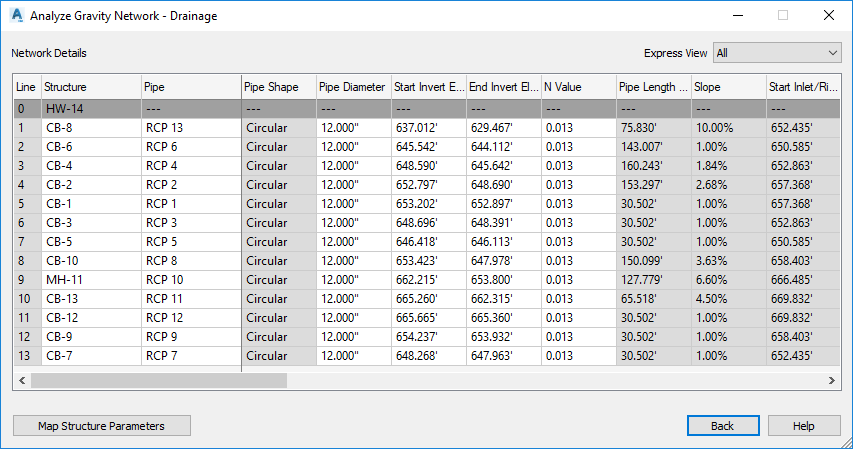Click pipe cell RCP 9

coord(191,337)
